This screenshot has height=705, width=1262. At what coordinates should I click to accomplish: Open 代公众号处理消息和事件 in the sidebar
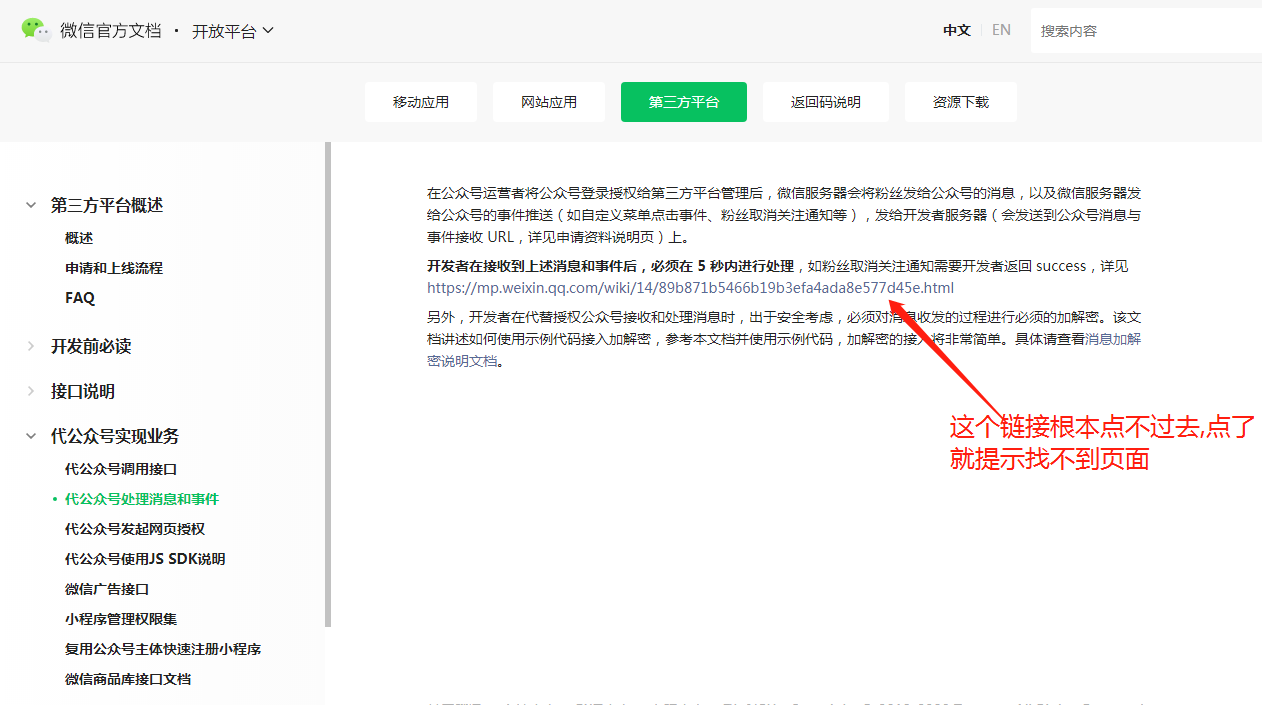pos(142,499)
